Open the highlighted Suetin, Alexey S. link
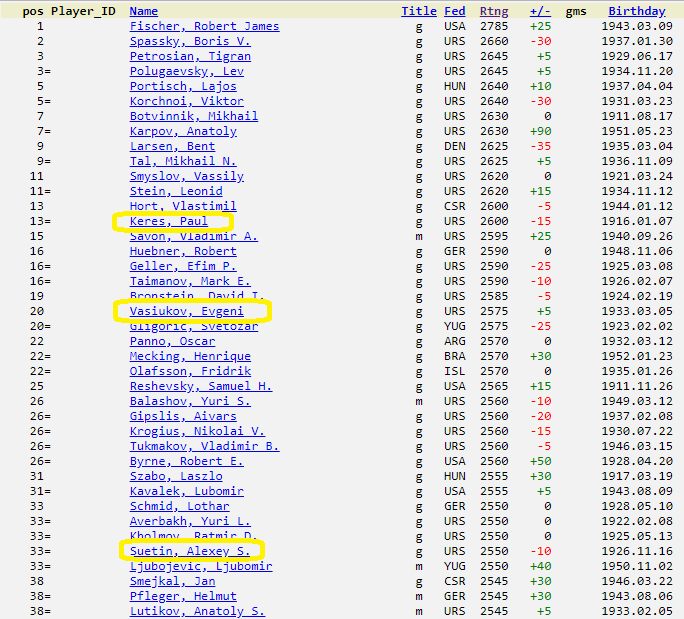The image size is (684, 619). [190, 551]
